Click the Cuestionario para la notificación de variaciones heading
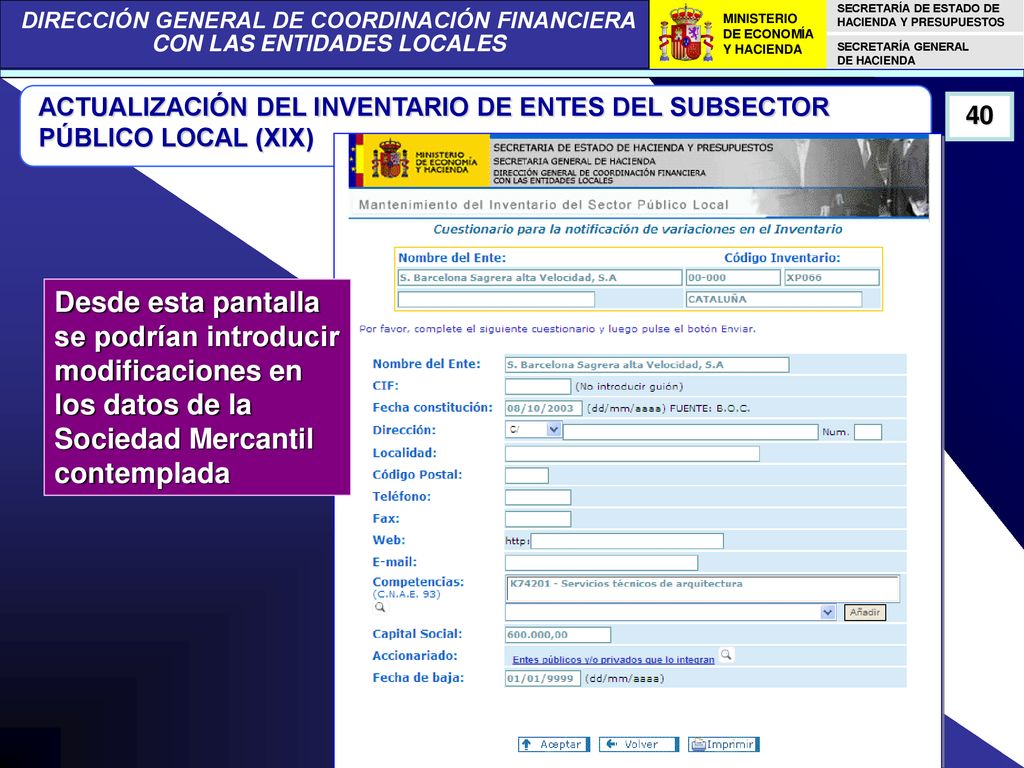Screen dimensions: 1024x768 [638, 229]
